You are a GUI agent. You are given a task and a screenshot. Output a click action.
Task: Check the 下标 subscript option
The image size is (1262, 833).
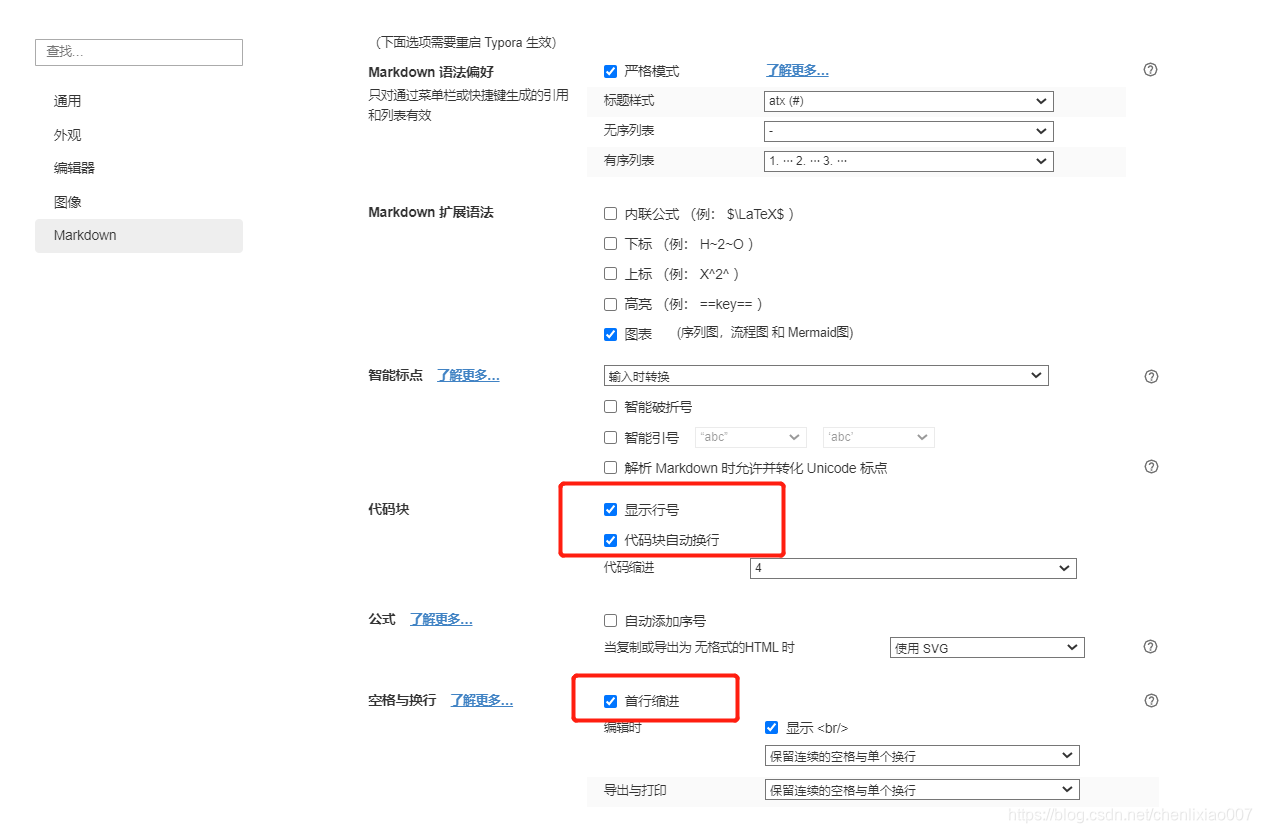tap(610, 243)
